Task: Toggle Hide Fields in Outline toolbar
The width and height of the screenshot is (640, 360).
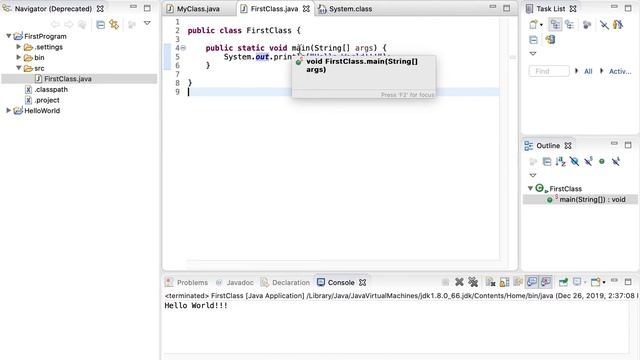Action: [574, 162]
